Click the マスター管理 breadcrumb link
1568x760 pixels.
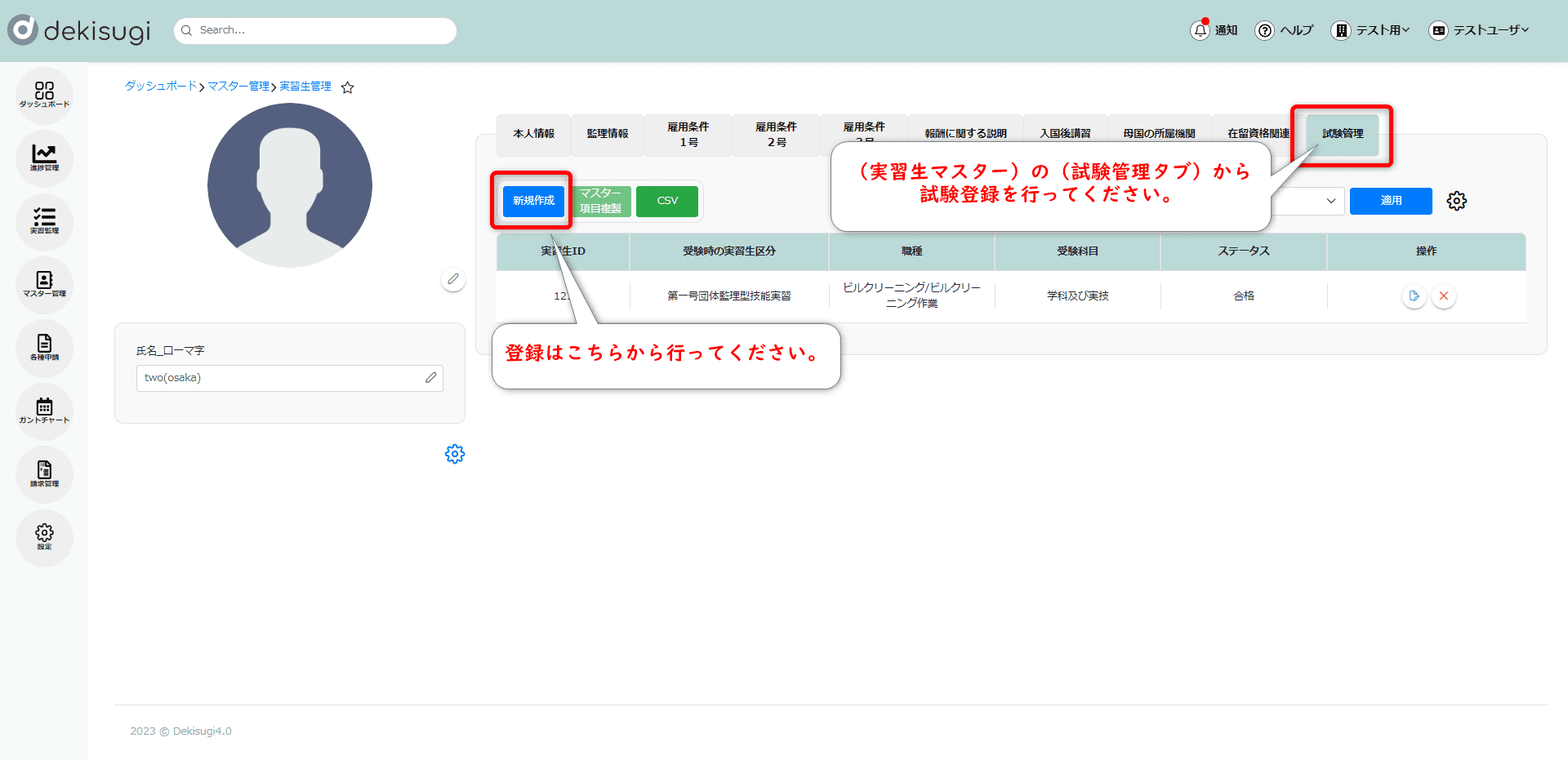click(x=238, y=87)
